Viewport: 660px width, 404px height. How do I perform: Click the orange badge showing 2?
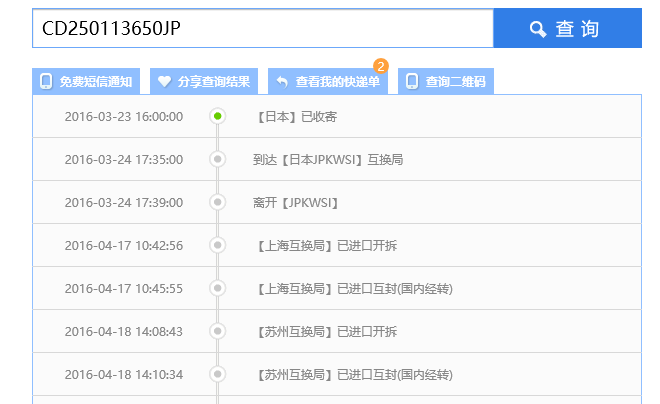tap(381, 66)
